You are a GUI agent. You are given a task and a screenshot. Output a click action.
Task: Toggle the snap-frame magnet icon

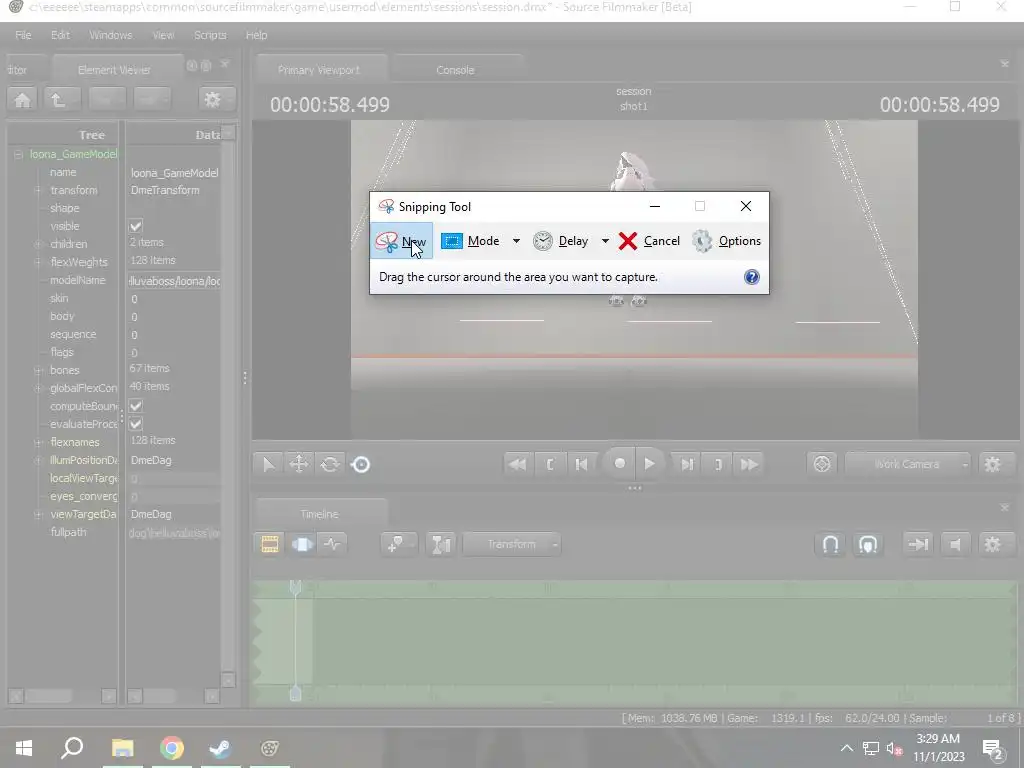(868, 544)
